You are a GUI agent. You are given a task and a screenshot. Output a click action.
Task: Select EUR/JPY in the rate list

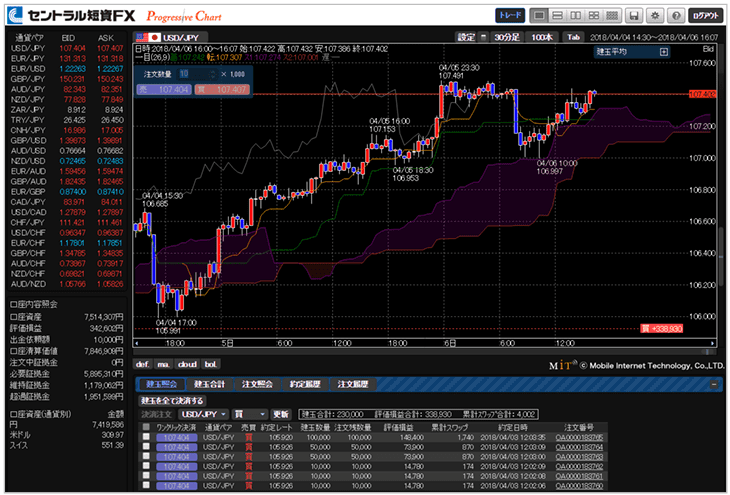click(x=67, y=59)
